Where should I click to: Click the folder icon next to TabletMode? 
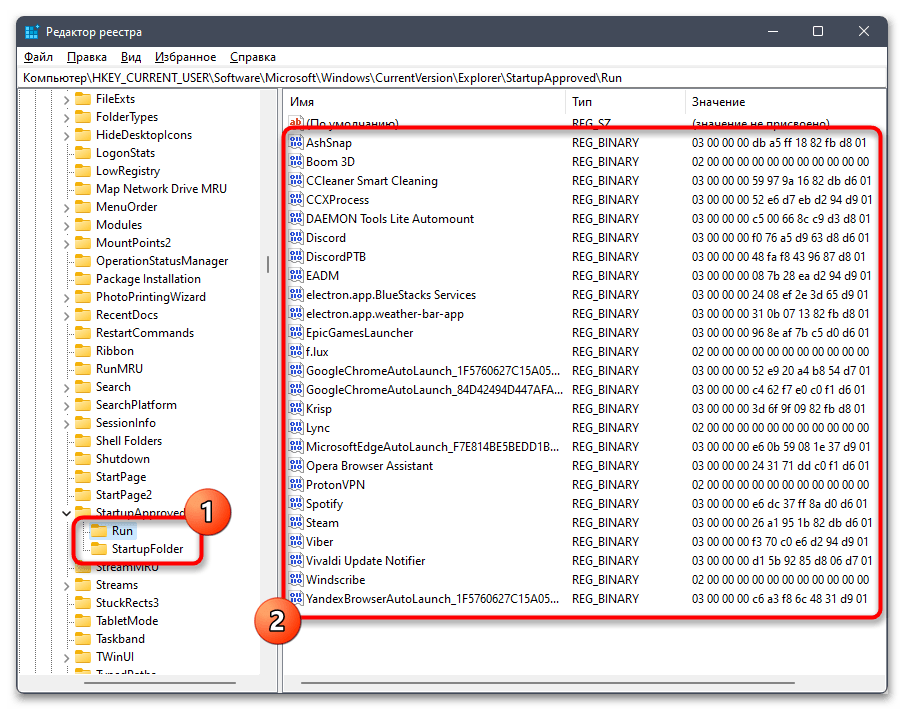coord(84,621)
